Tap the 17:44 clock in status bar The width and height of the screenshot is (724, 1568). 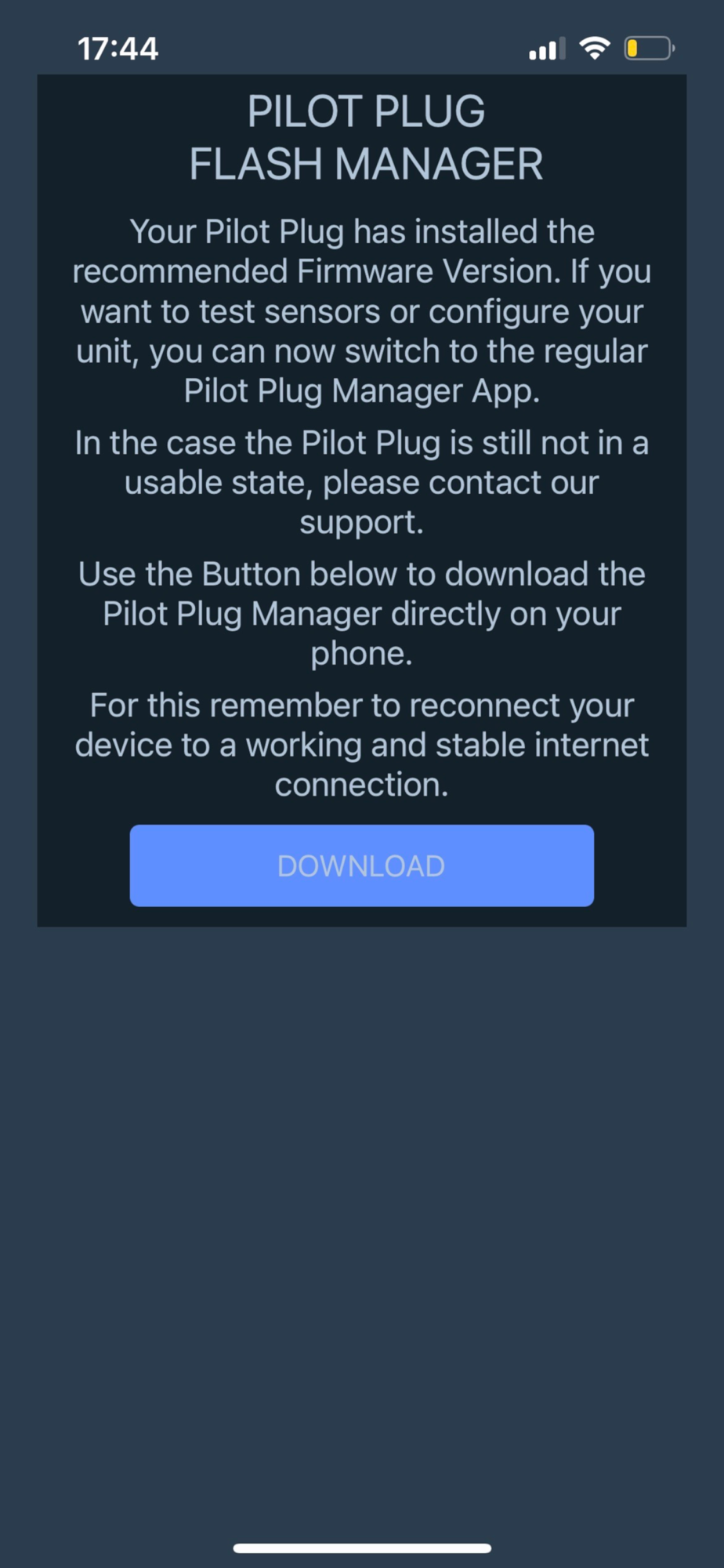(118, 49)
